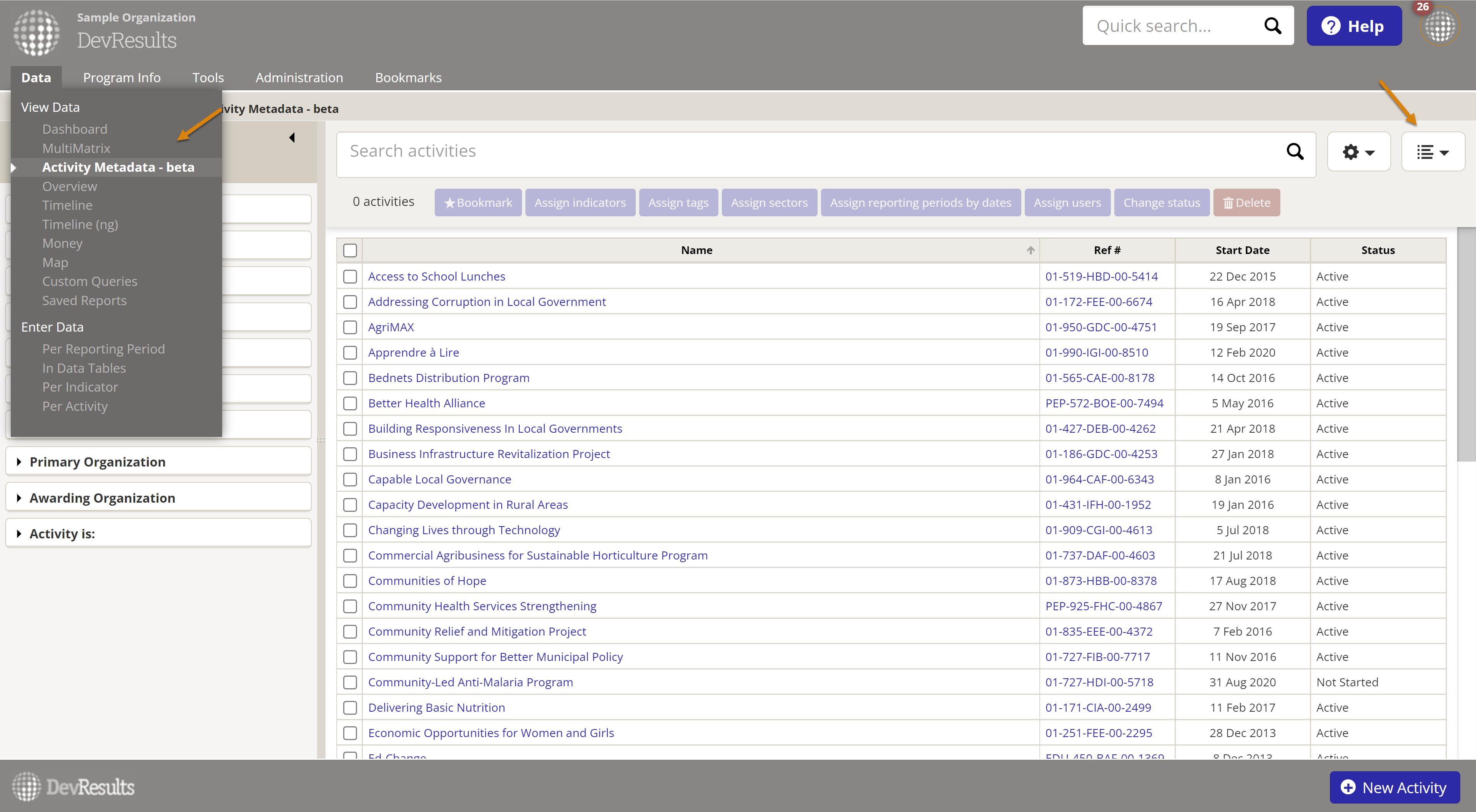Collapse the filter sidebar arrow
The width and height of the screenshot is (1476, 812).
292,138
